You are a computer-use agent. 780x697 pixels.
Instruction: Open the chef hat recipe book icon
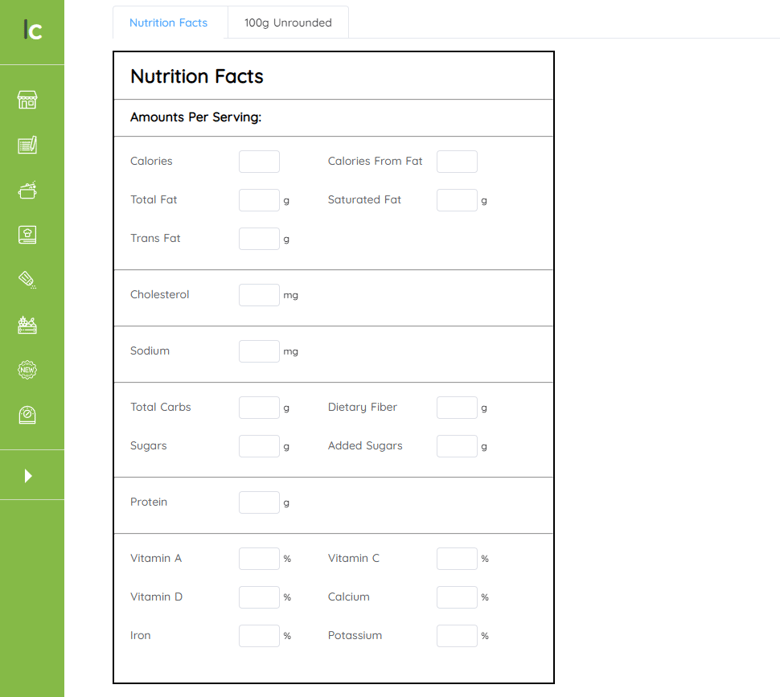coord(27,235)
